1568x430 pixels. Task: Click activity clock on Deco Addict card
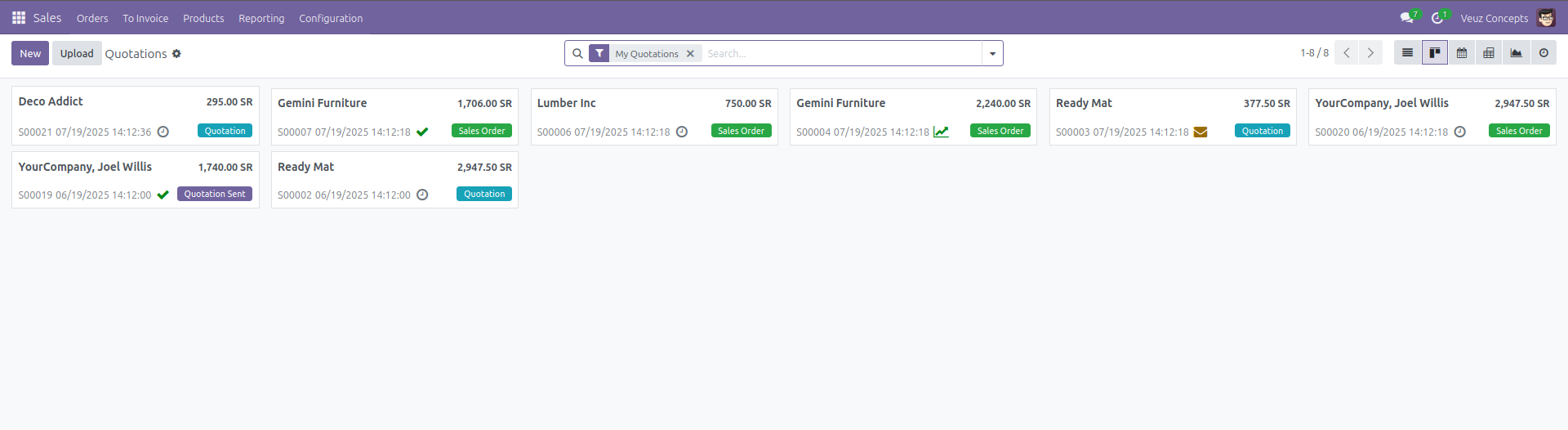(163, 132)
